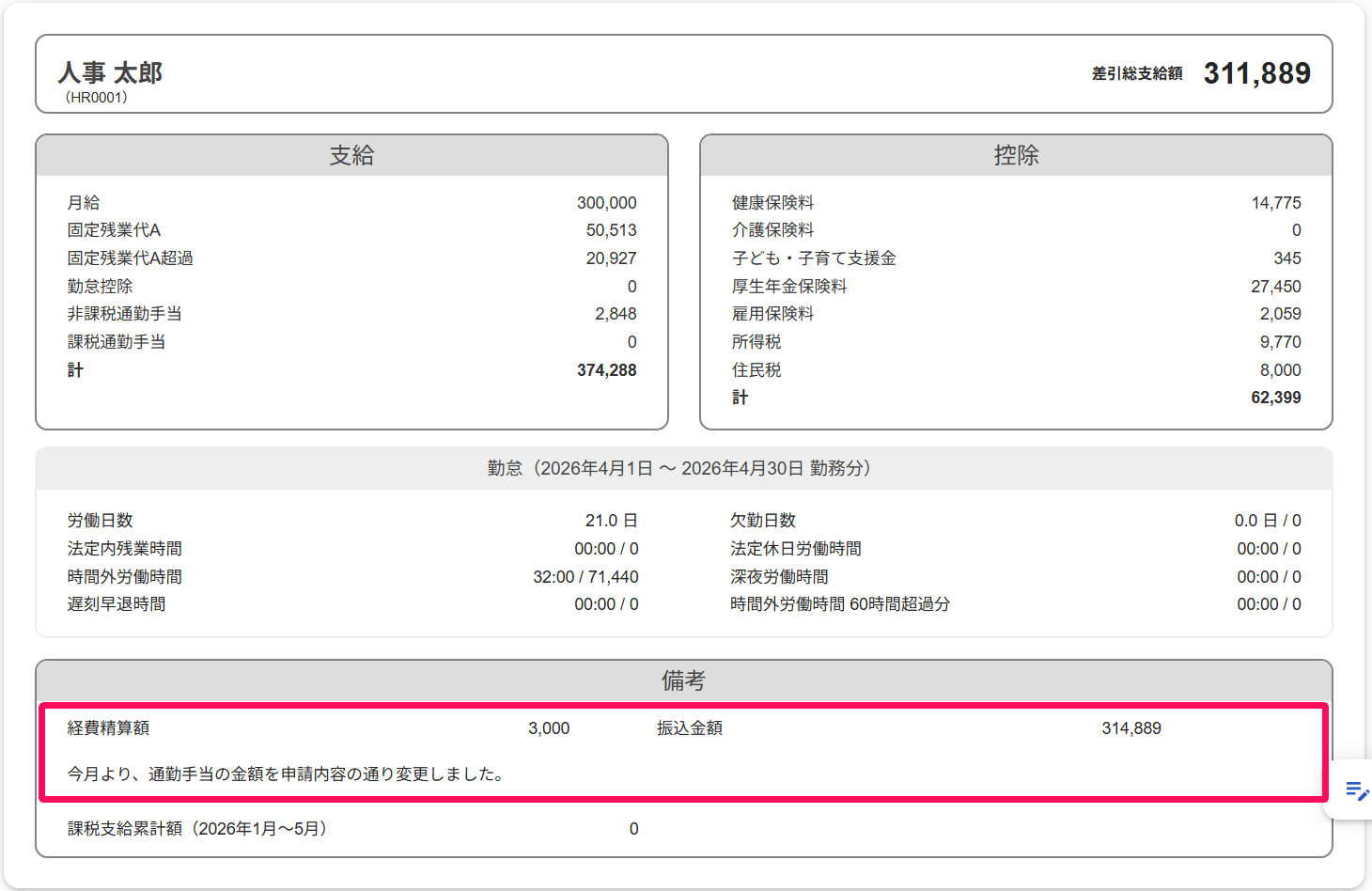
Task: Click the expense amount 3,000
Action: (549, 728)
